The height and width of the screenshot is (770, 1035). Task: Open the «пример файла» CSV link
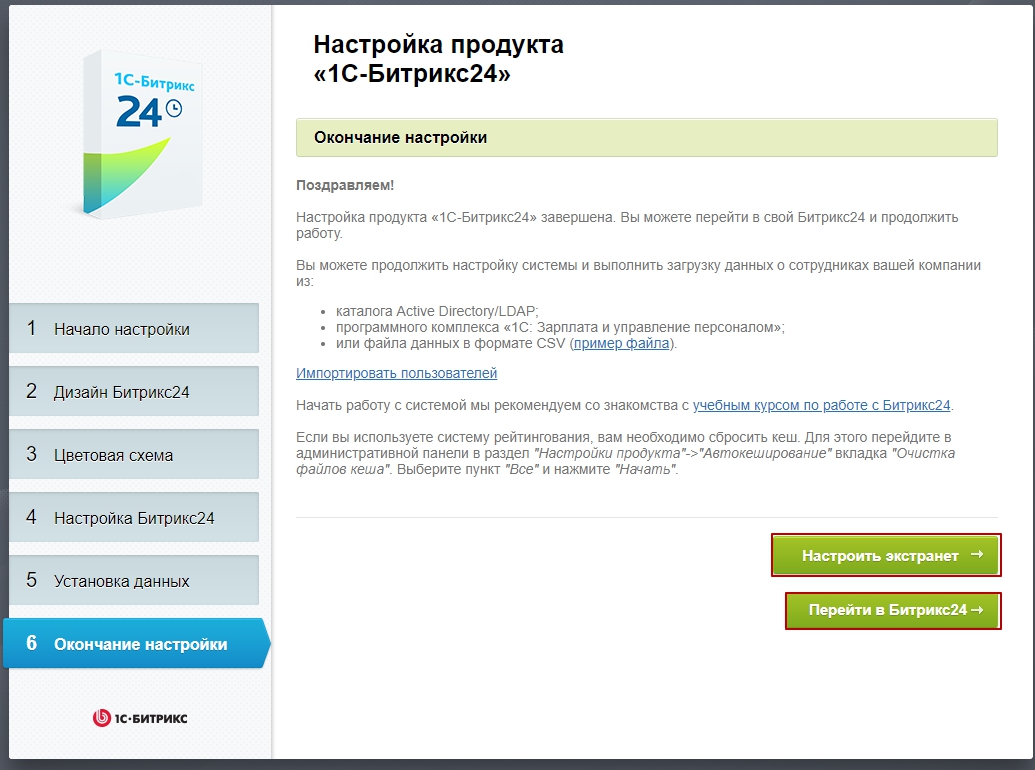pos(621,343)
